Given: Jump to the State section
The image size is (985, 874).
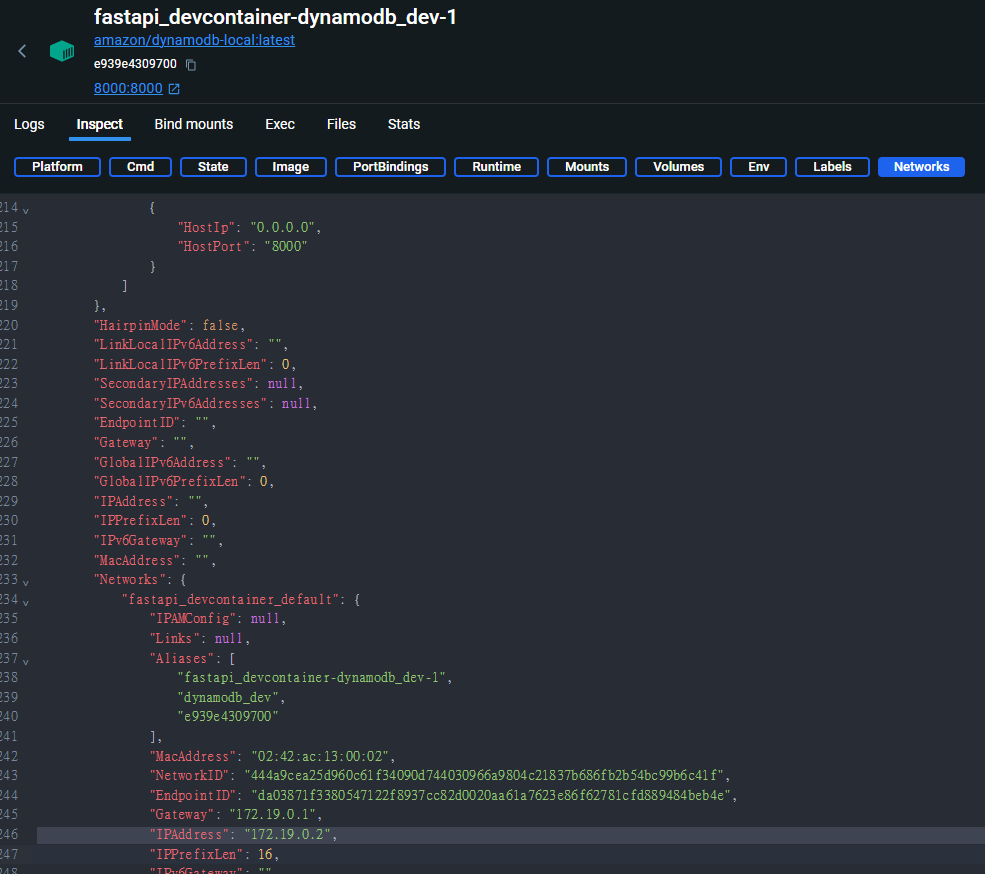Looking at the screenshot, I should click(213, 167).
